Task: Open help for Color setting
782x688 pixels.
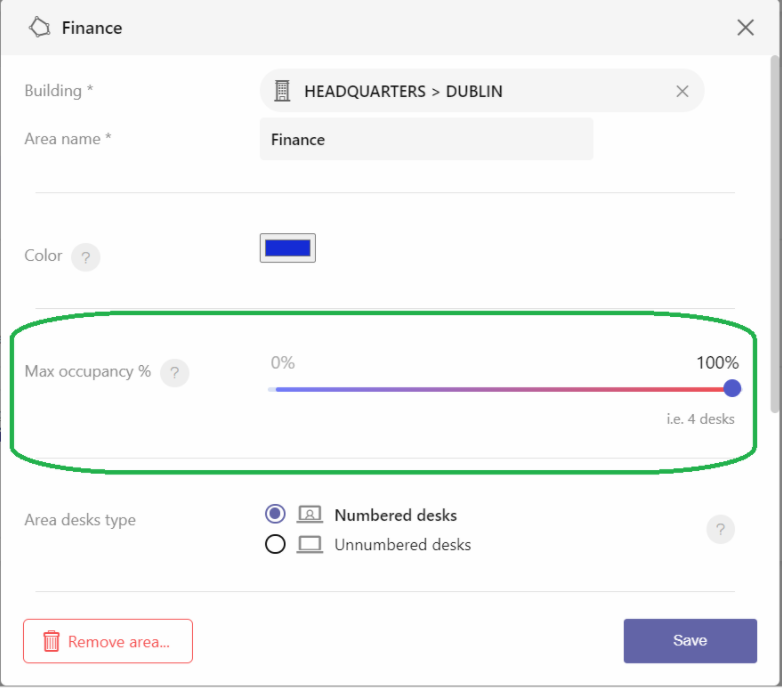Action: point(86,257)
